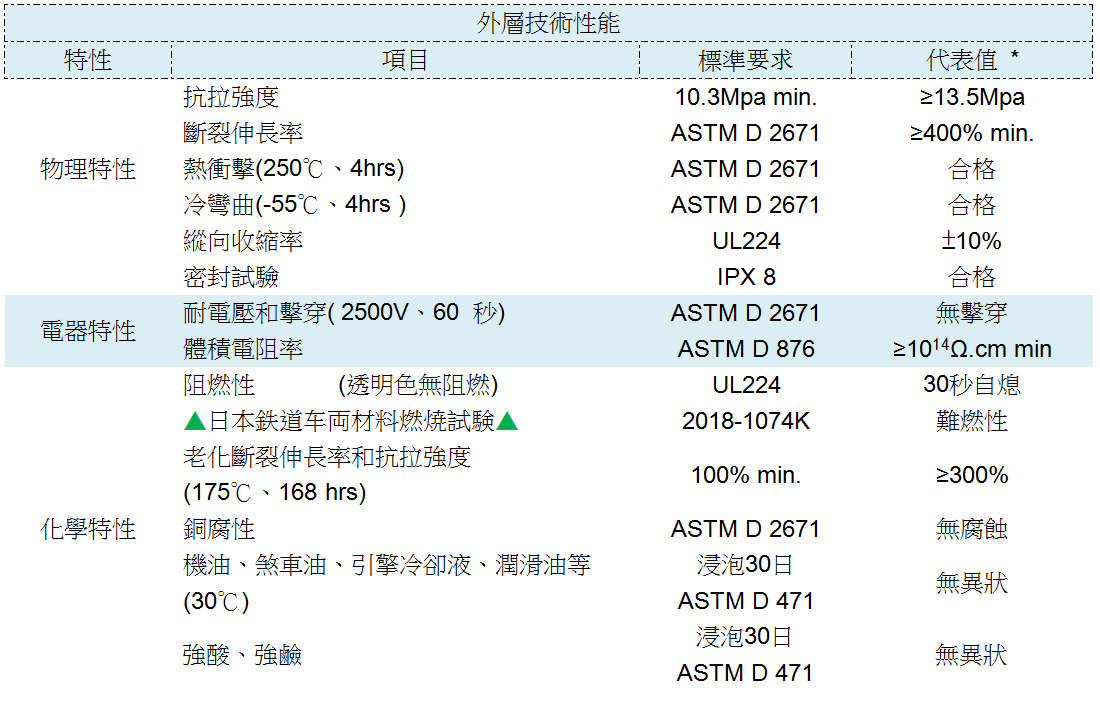Click the 特性 column header
Image resolution: width=1100 pixels, height=703 pixels.
pyautogui.click(x=88, y=60)
